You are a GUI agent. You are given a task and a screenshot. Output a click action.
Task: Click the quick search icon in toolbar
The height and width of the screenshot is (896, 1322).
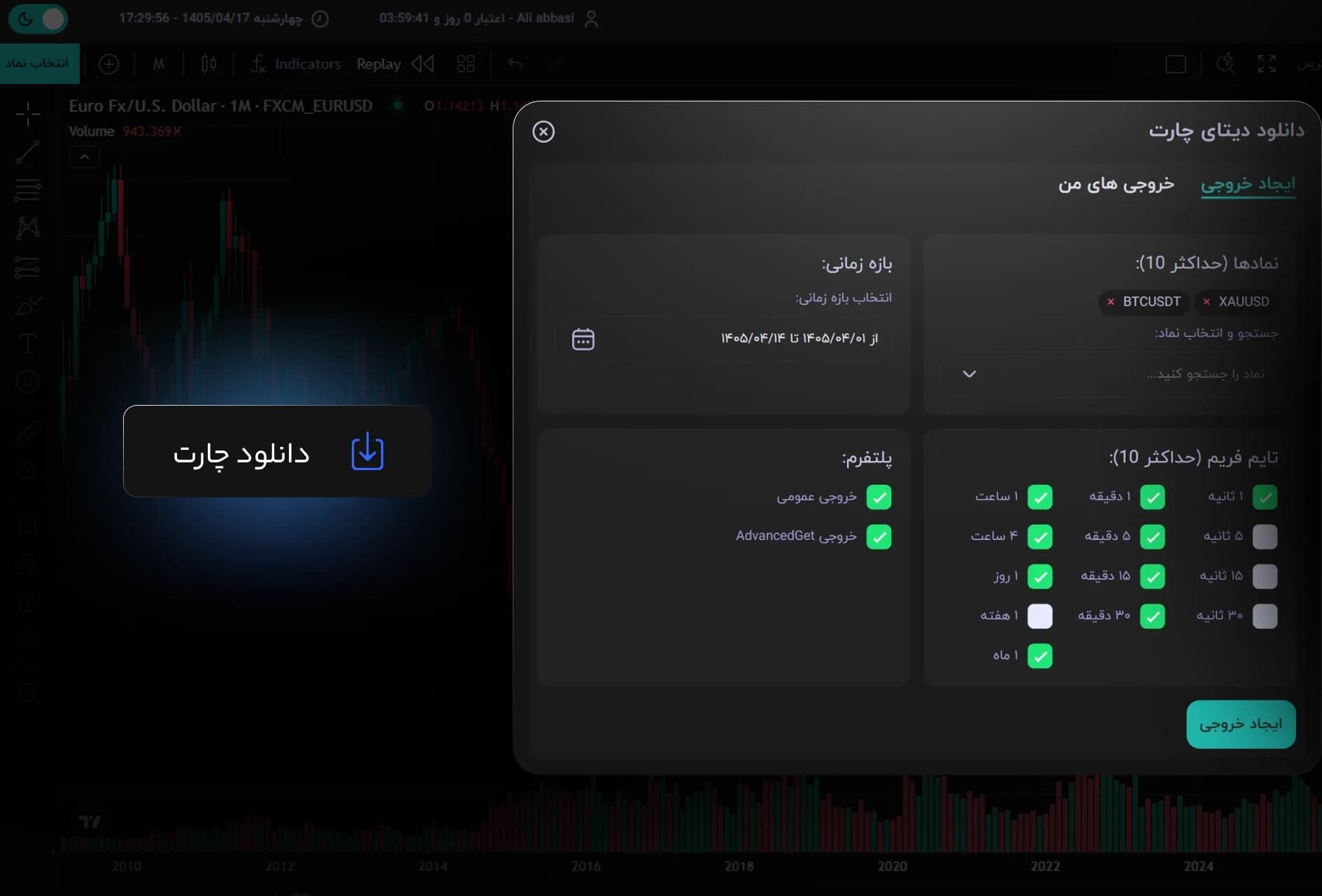click(x=1225, y=64)
